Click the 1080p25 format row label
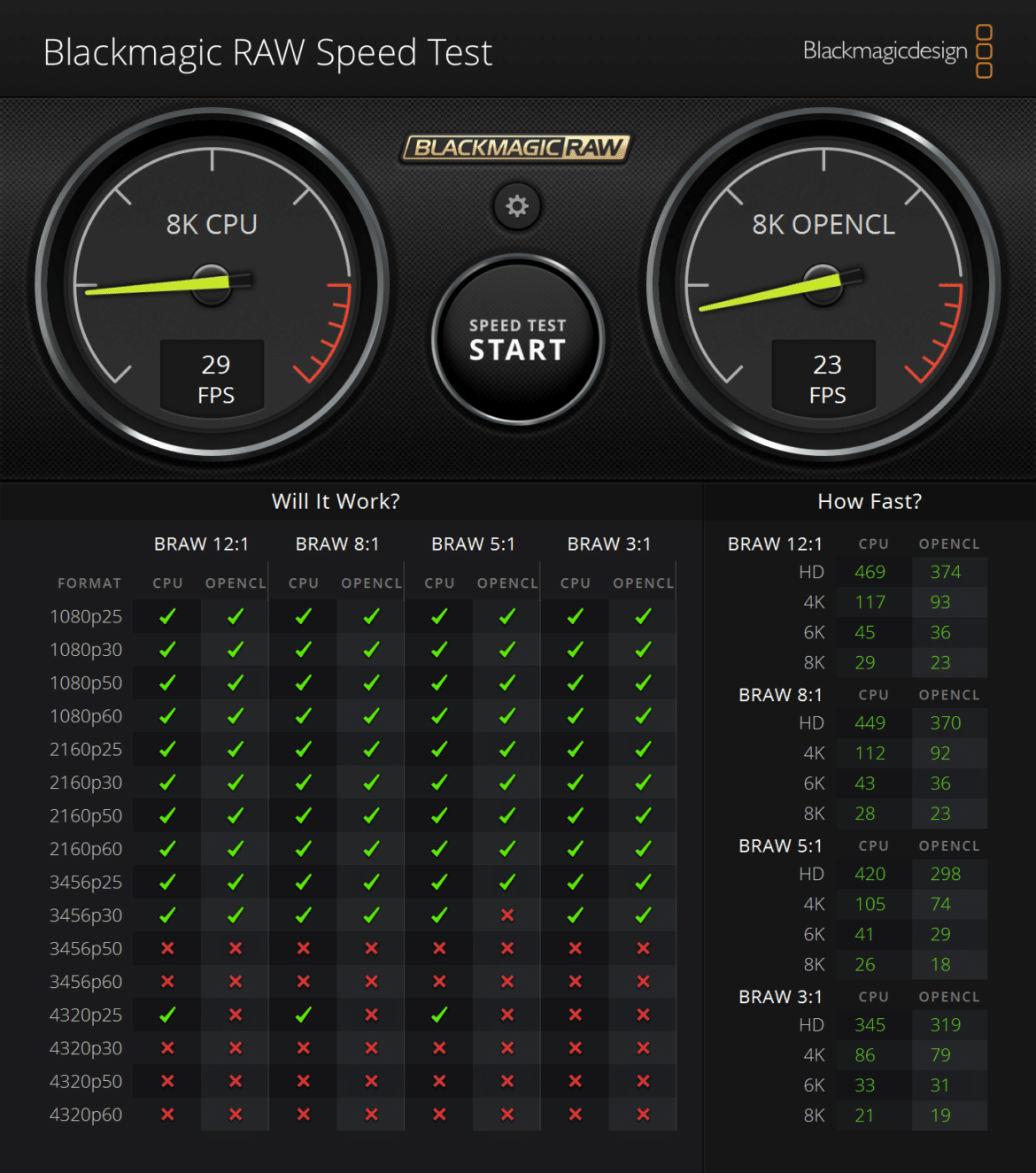 click(86, 616)
